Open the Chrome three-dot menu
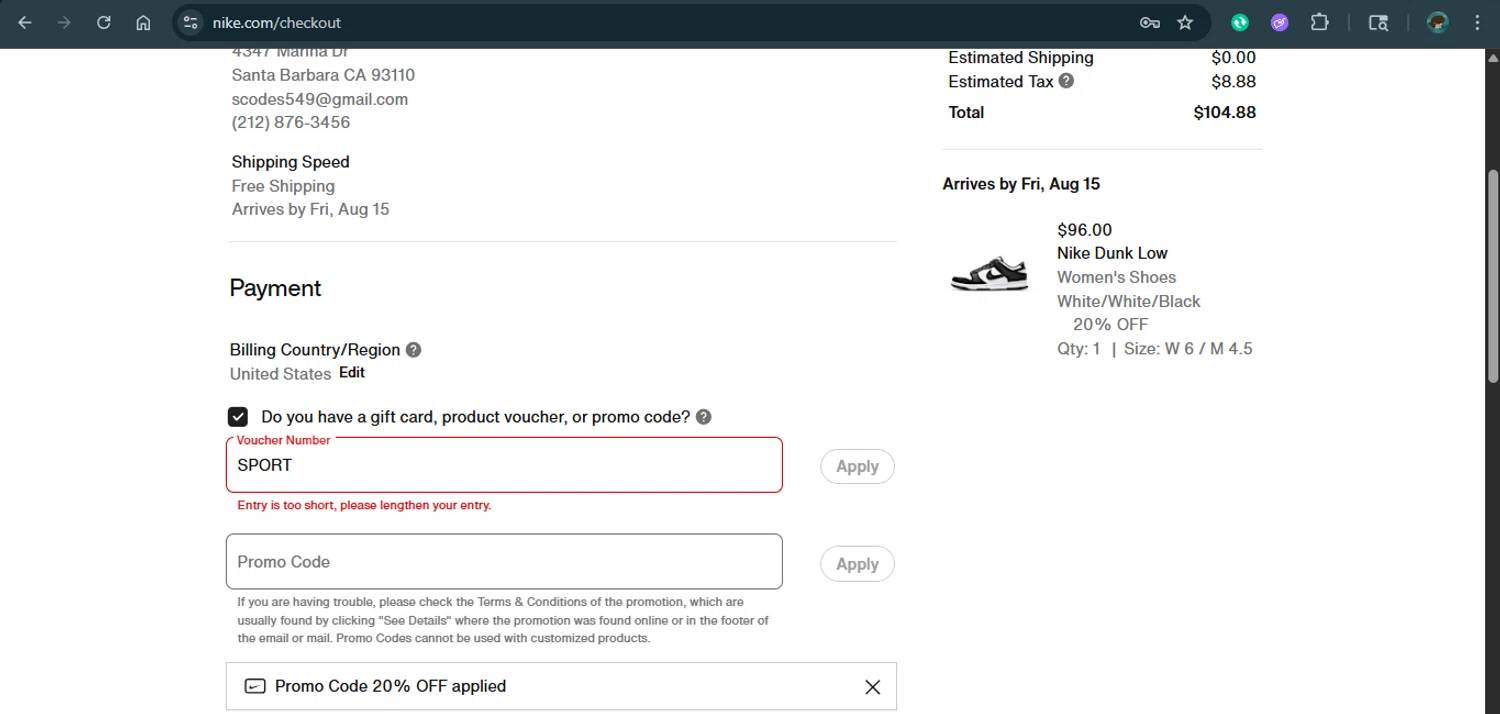 (x=1477, y=22)
